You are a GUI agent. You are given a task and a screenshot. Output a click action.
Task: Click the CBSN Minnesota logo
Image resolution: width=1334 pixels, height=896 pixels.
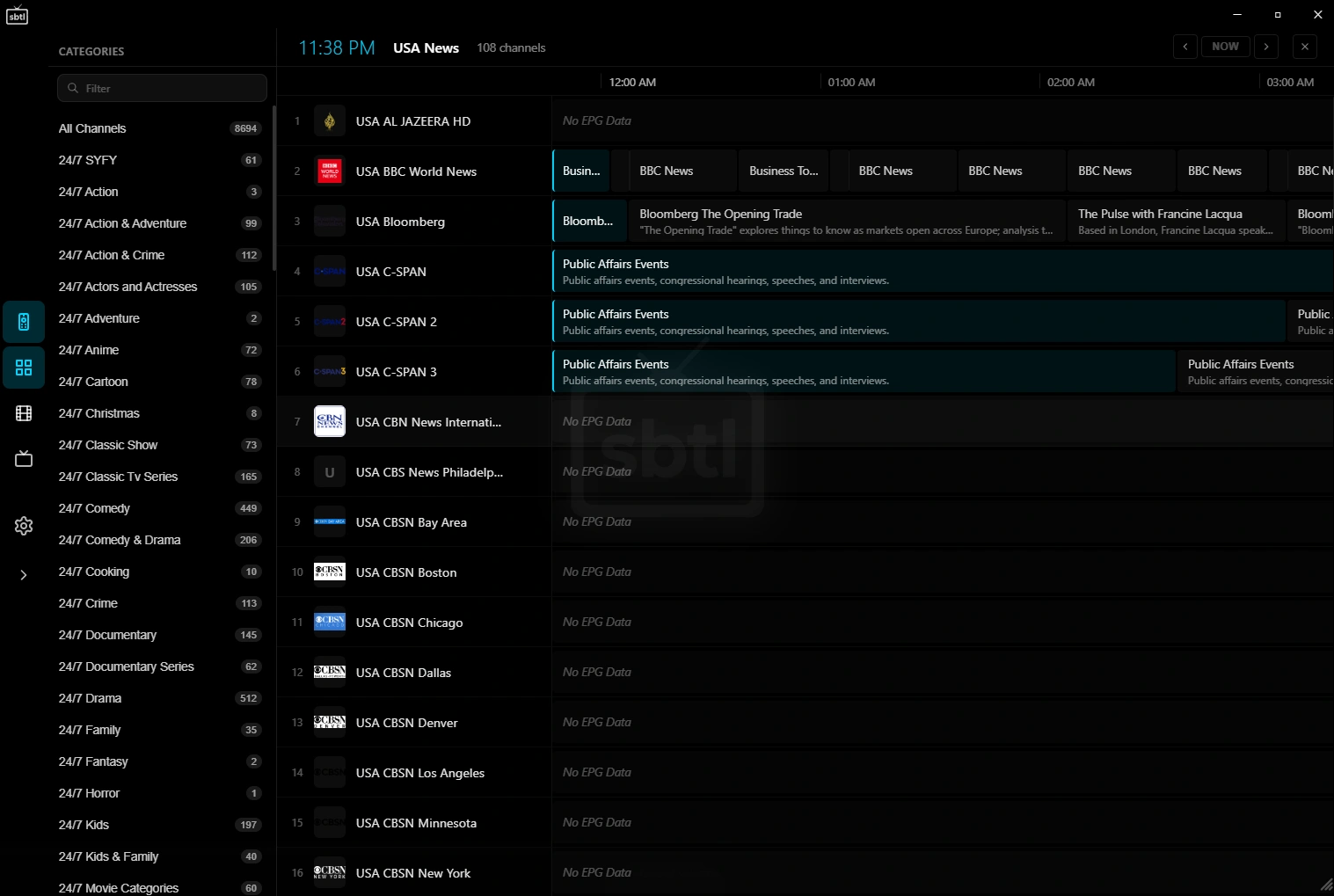click(330, 823)
